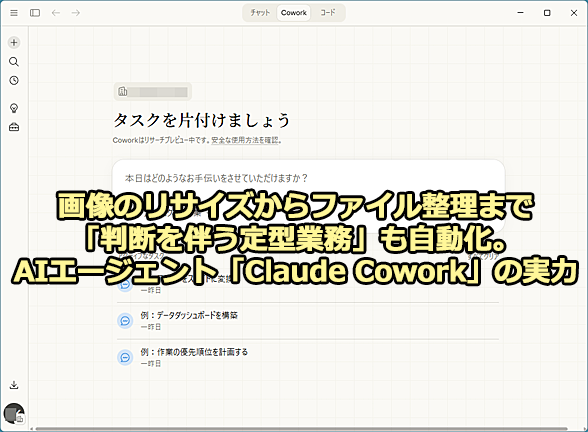Switch to the コード tab
This screenshot has height=432, width=588.
[328, 13]
